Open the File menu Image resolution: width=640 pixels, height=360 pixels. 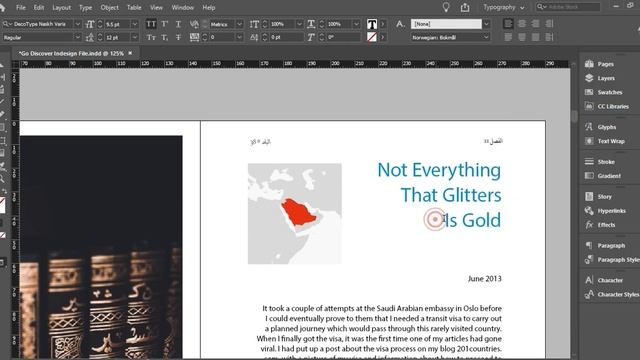pyautogui.click(x=20, y=7)
